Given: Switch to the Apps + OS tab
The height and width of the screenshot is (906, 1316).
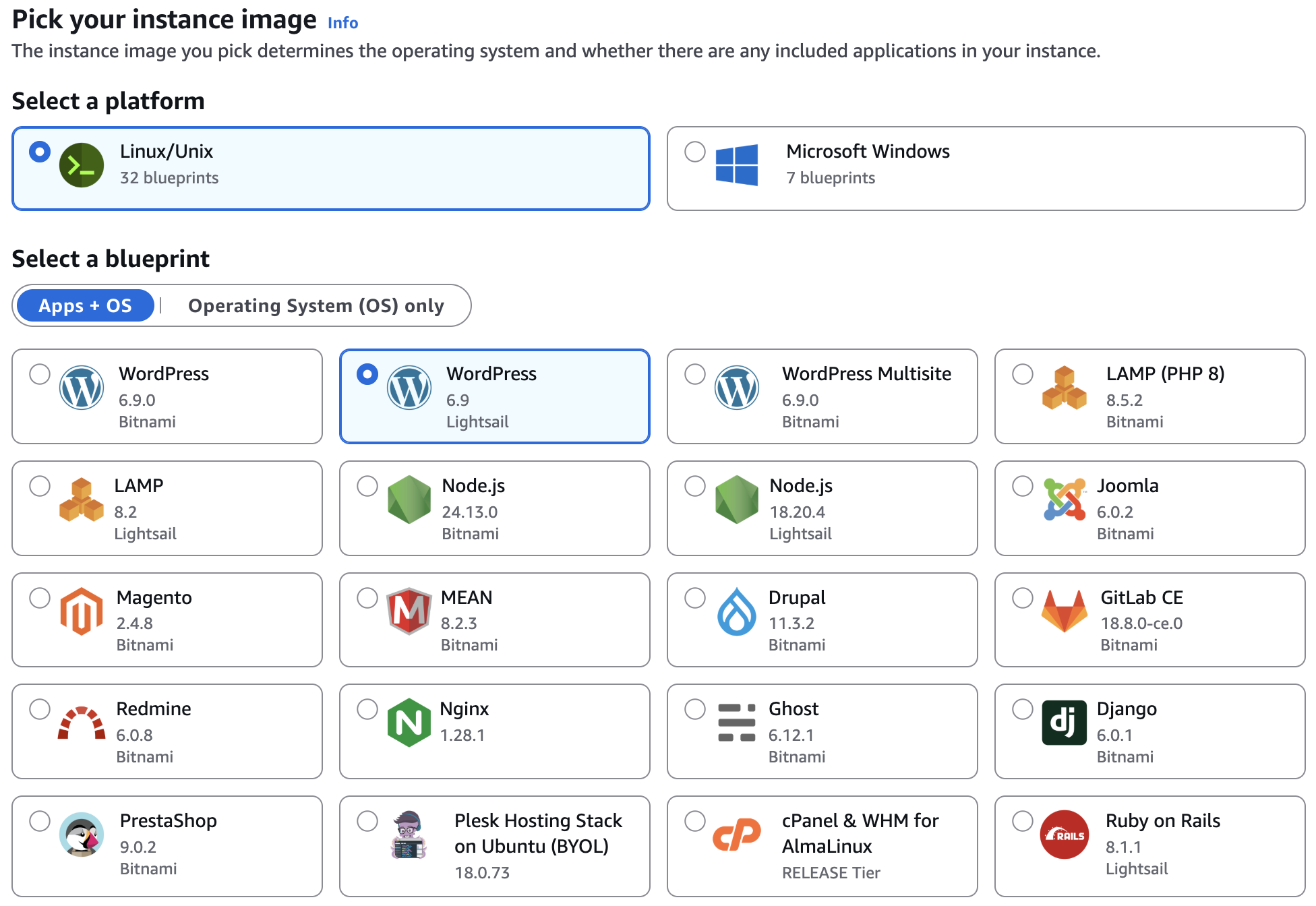Looking at the screenshot, I should tap(85, 305).
